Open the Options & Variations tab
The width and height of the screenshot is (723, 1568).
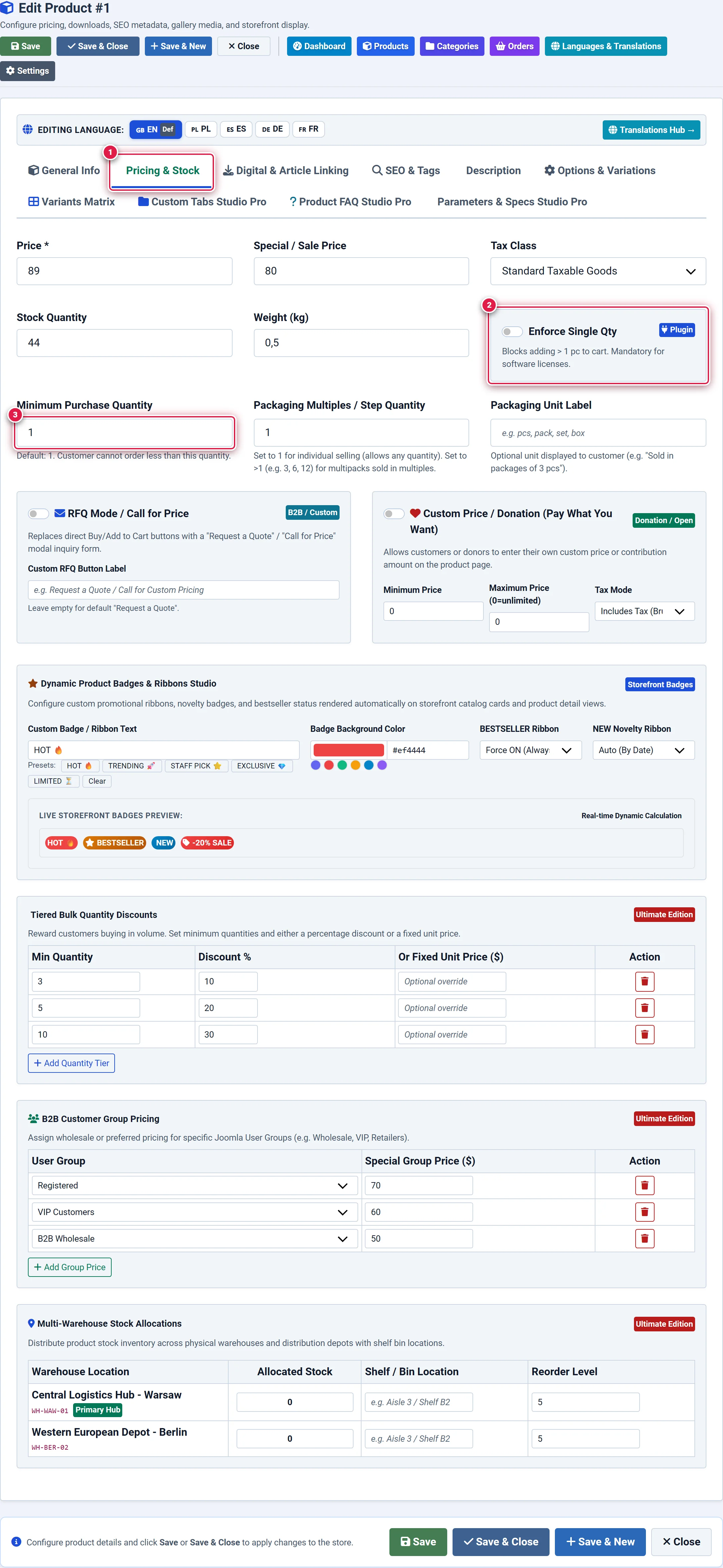[x=599, y=170]
